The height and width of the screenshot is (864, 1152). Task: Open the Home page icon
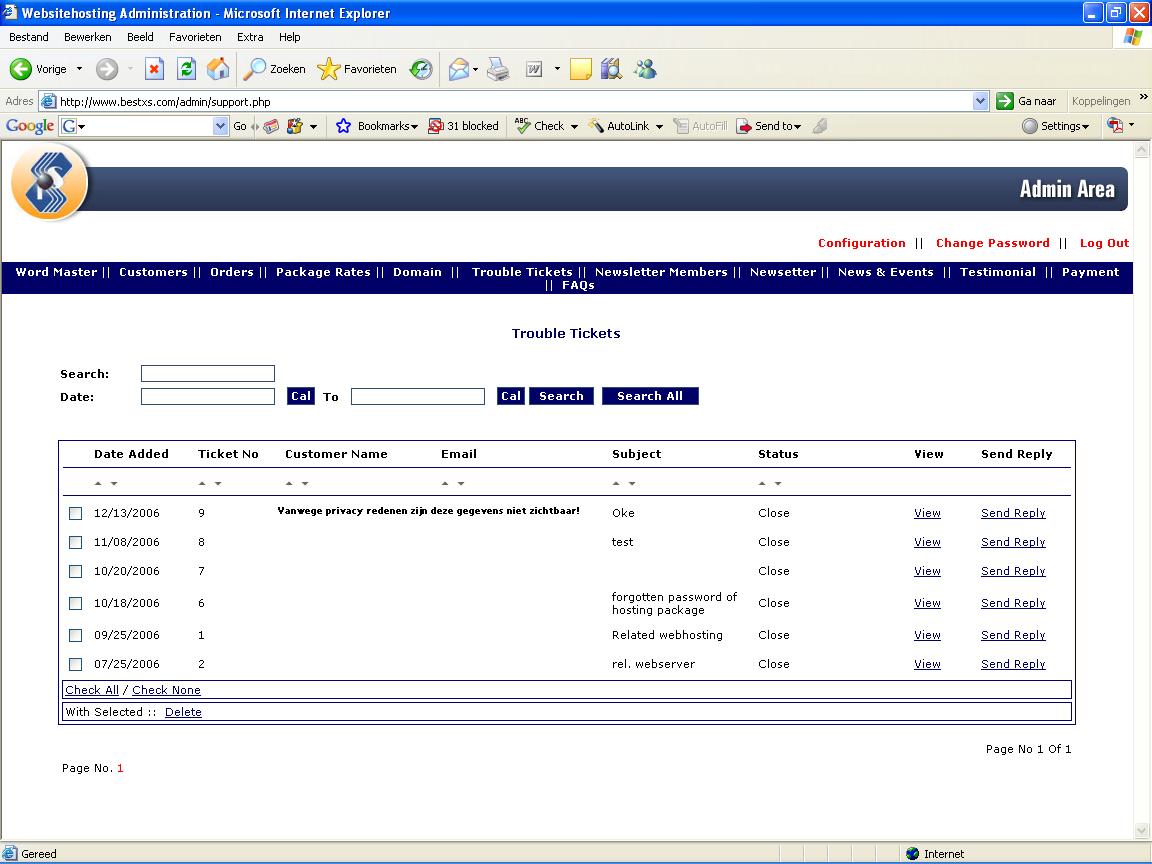pos(218,69)
